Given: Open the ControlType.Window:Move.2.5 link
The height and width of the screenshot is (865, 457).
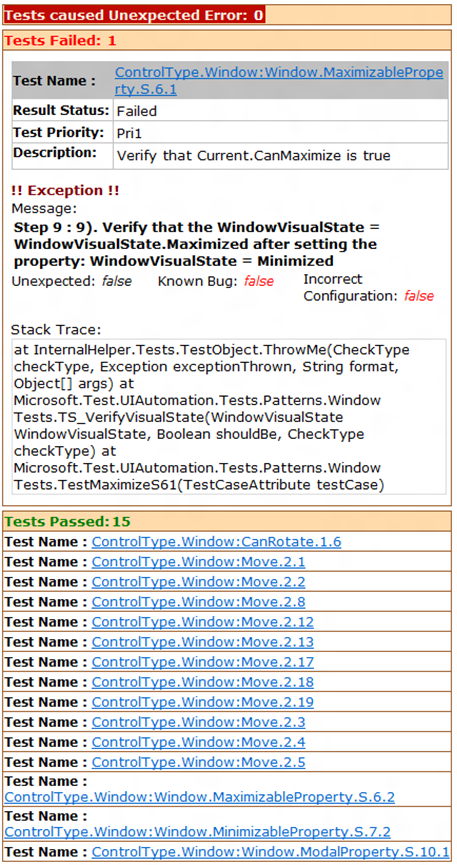Looking at the screenshot, I should 198,762.
